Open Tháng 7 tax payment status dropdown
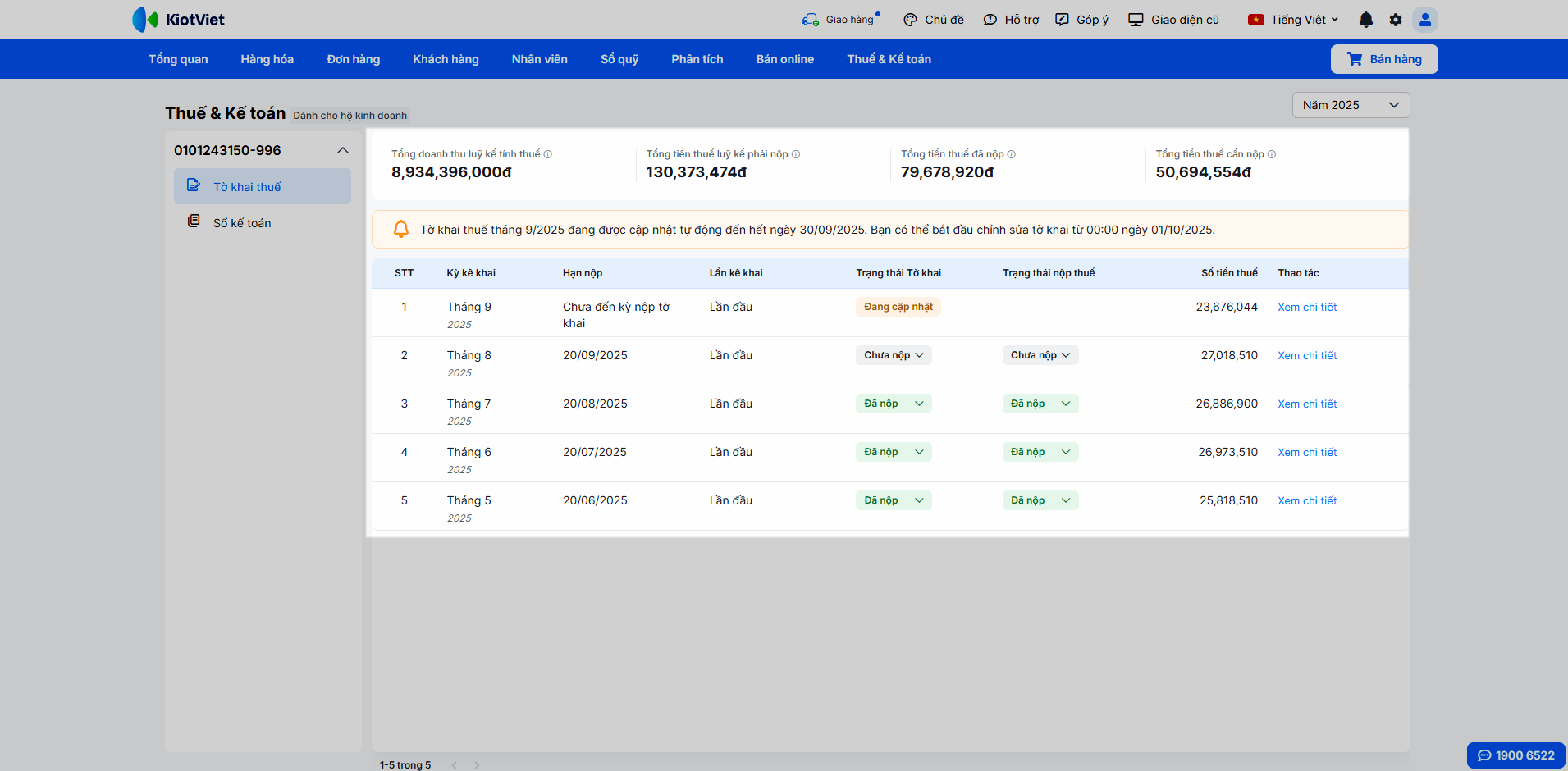 tap(1040, 404)
